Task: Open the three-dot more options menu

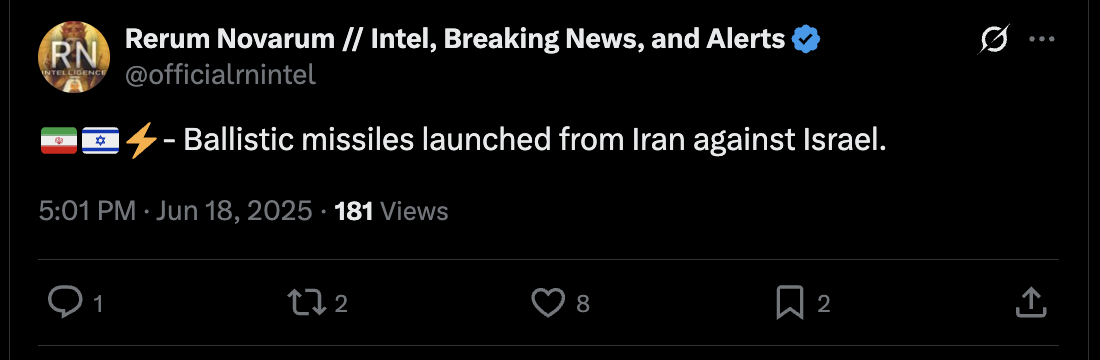Action: point(1042,40)
